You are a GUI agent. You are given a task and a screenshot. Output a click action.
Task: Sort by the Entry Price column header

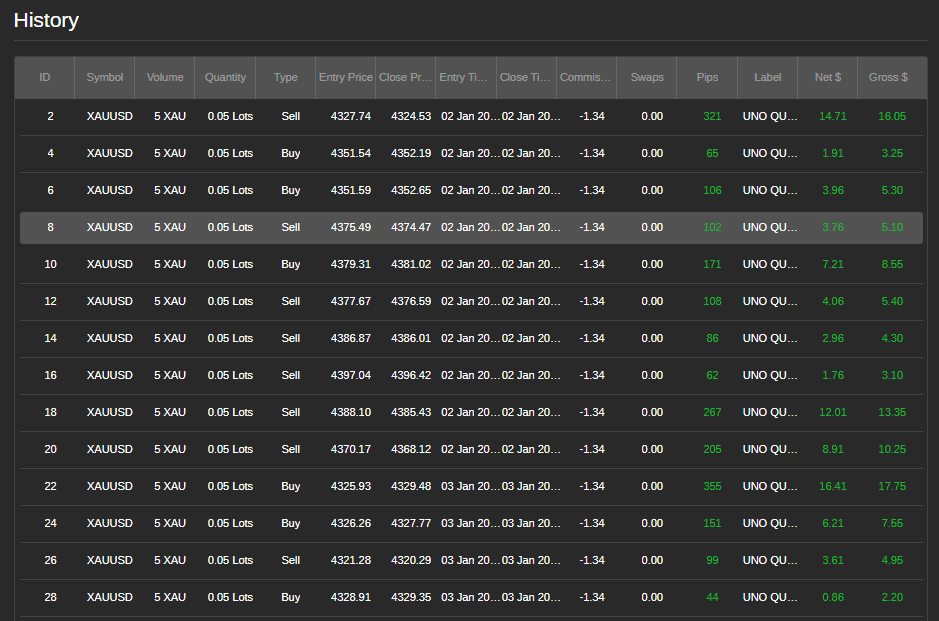click(346, 77)
